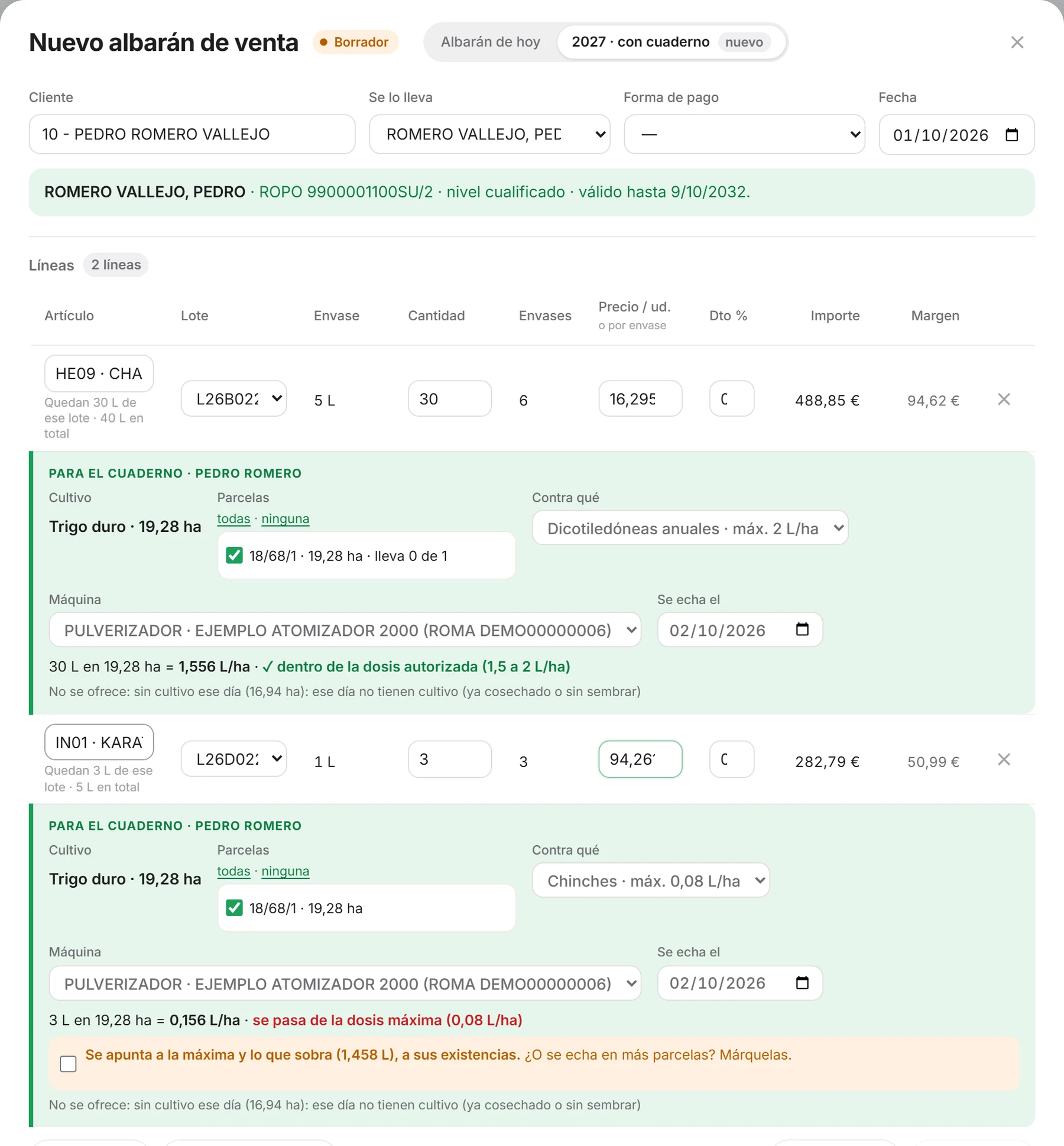Click the Cliente field PEDRO ROMERO VALLEJO
The image size is (1064, 1146).
[192, 134]
